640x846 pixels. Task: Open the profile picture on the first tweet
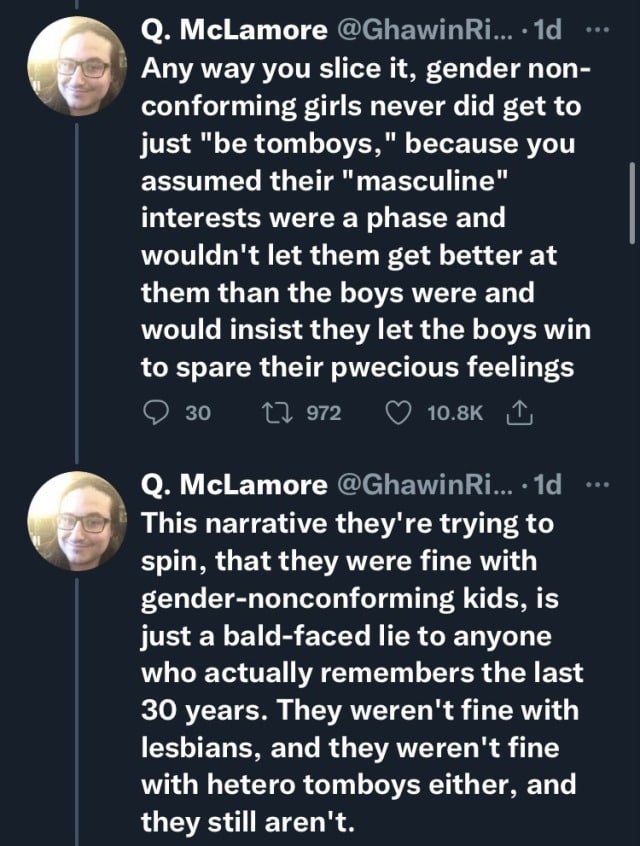click(x=76, y=67)
